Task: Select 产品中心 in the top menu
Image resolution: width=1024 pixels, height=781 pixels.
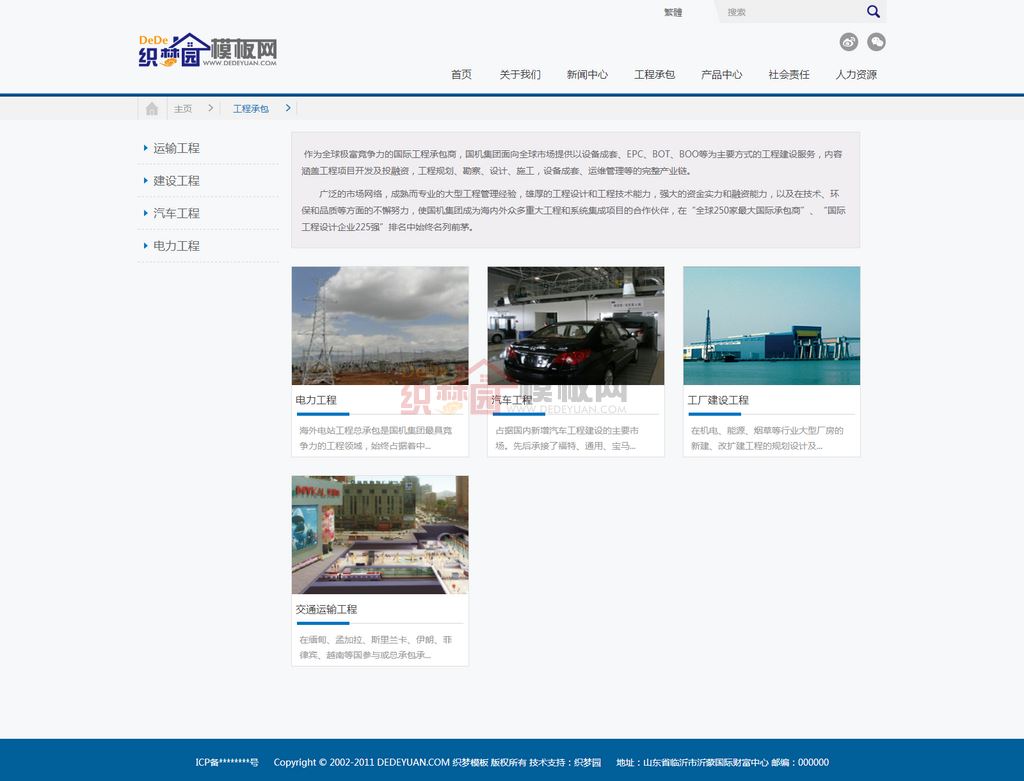Action: point(721,75)
